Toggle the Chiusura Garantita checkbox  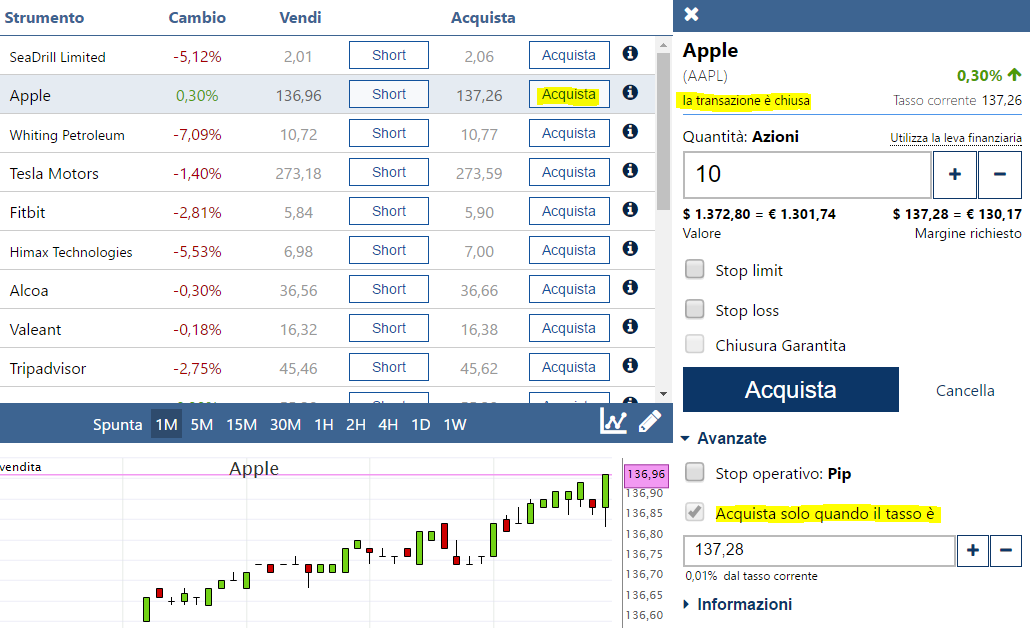(x=694, y=344)
